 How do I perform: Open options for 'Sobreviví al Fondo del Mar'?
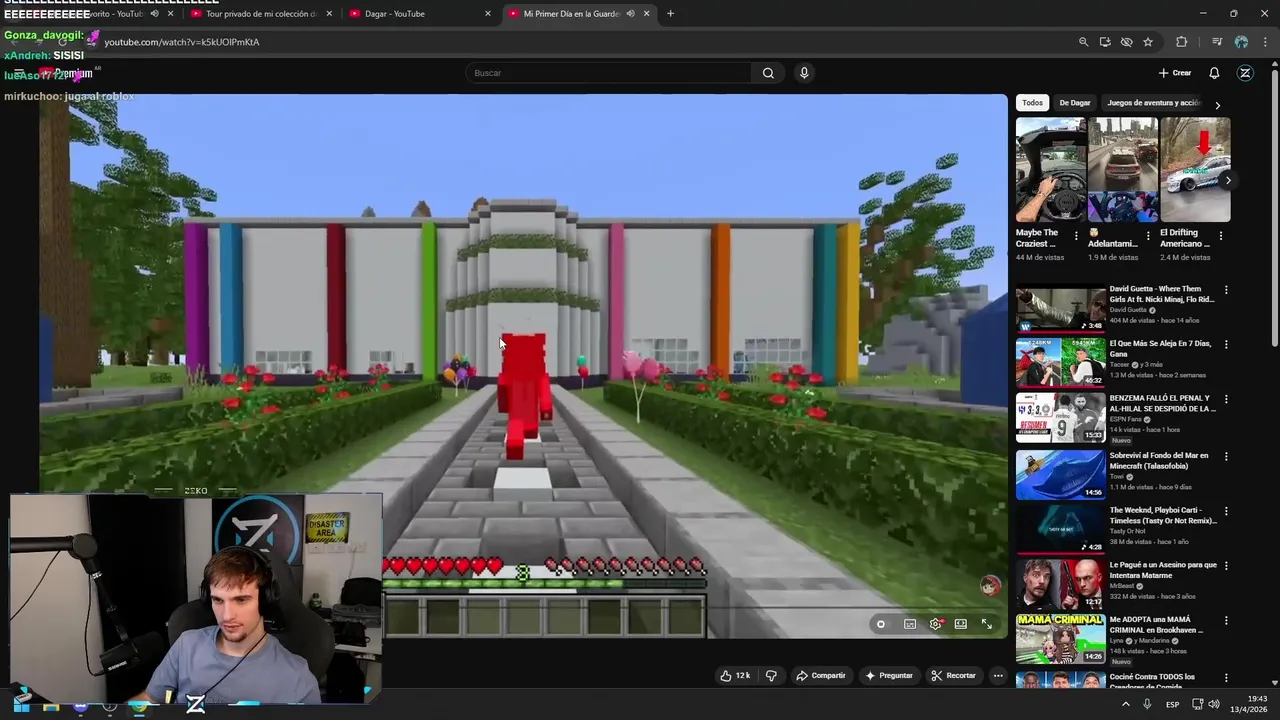1226,456
